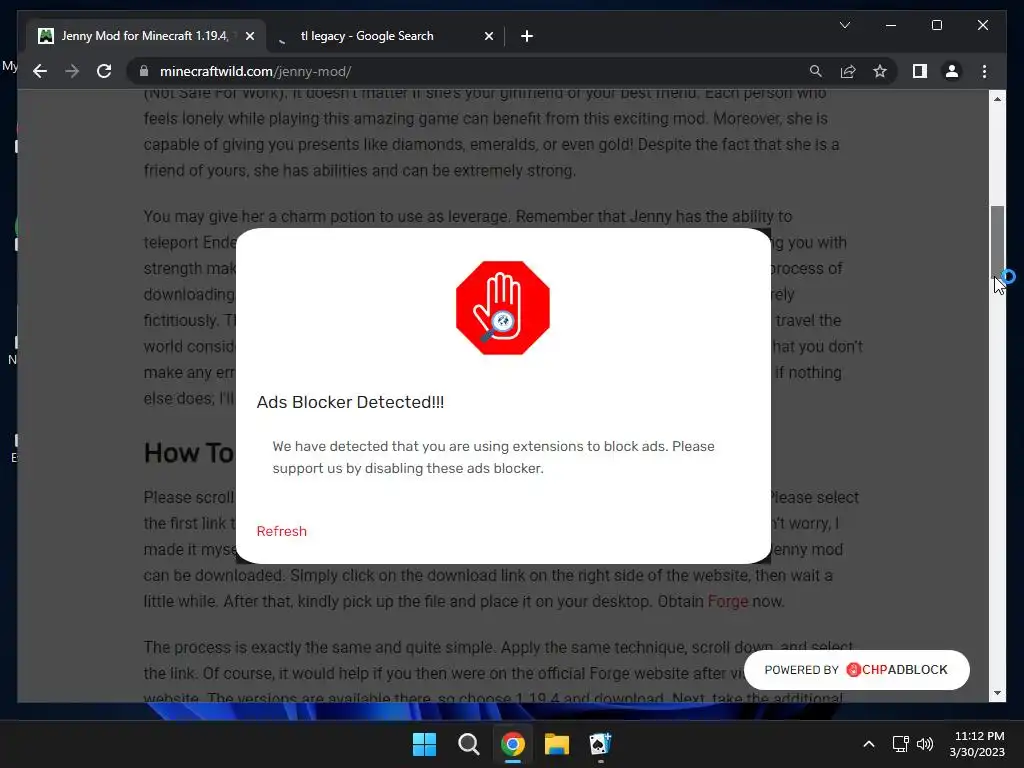The image size is (1024, 768).
Task: Click the Refresh link in the adblock dialog
Action: 281,531
